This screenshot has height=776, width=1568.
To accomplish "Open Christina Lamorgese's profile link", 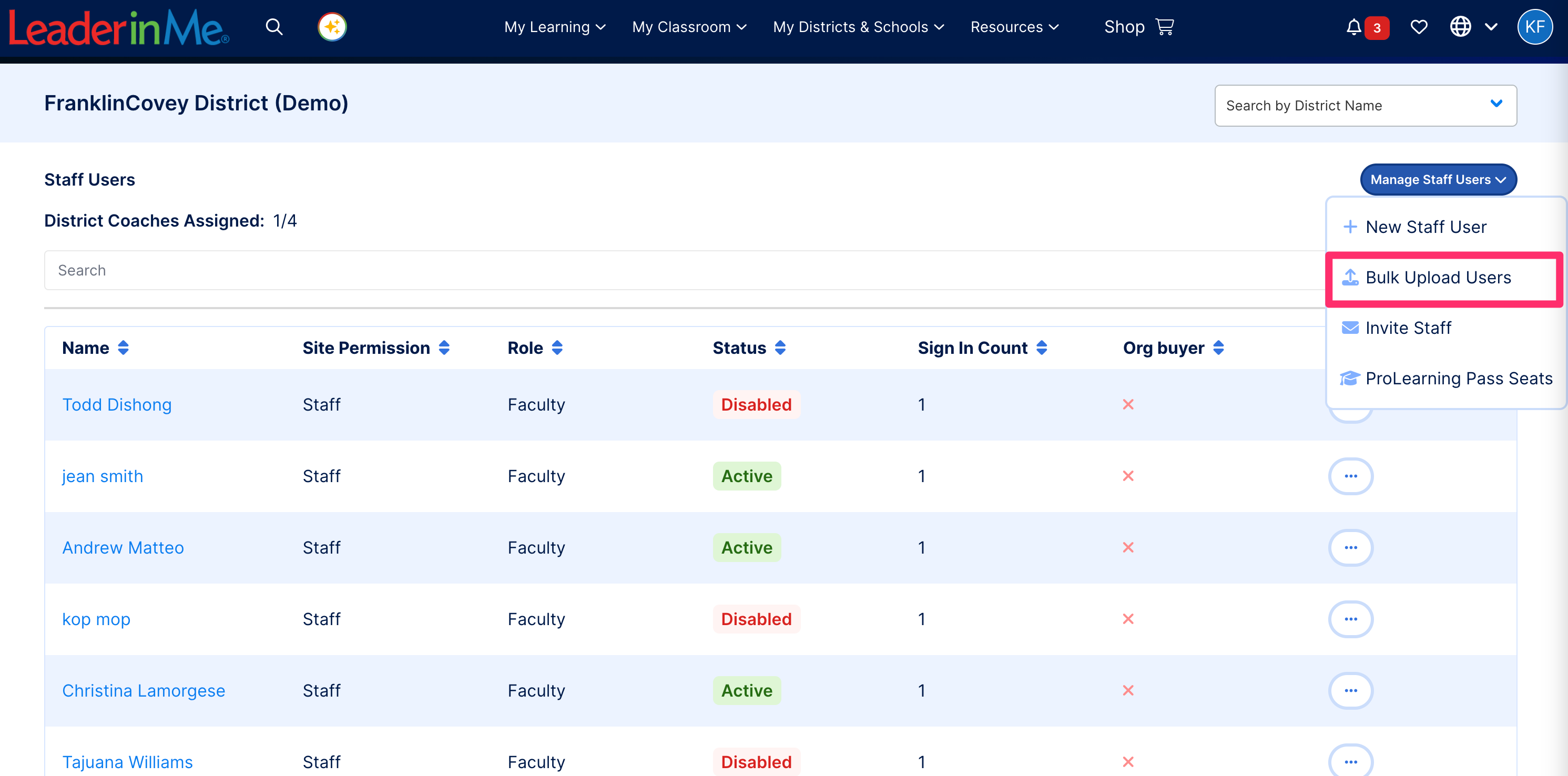I will (x=144, y=690).
